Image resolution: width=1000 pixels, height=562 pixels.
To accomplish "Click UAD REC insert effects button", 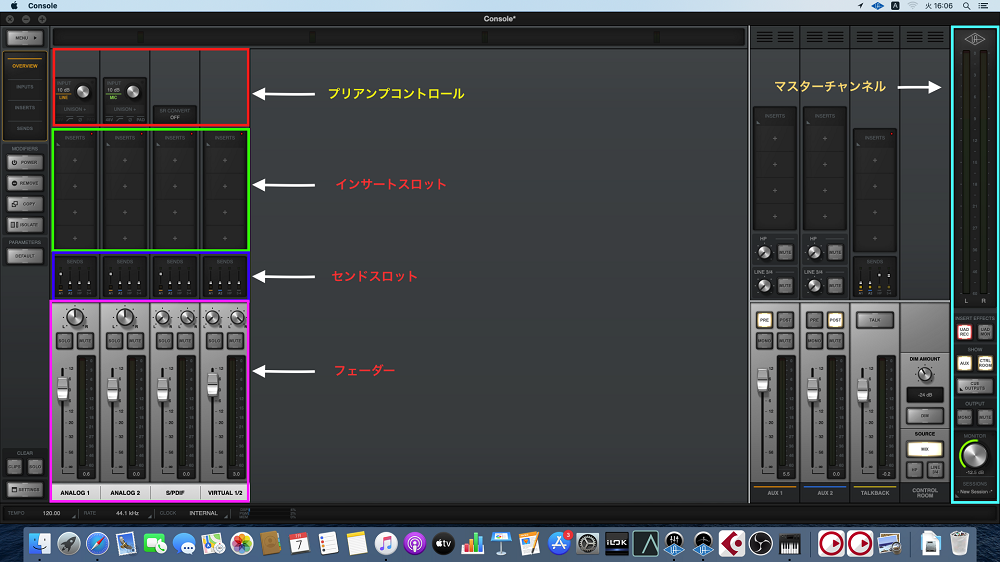I will 964,332.
